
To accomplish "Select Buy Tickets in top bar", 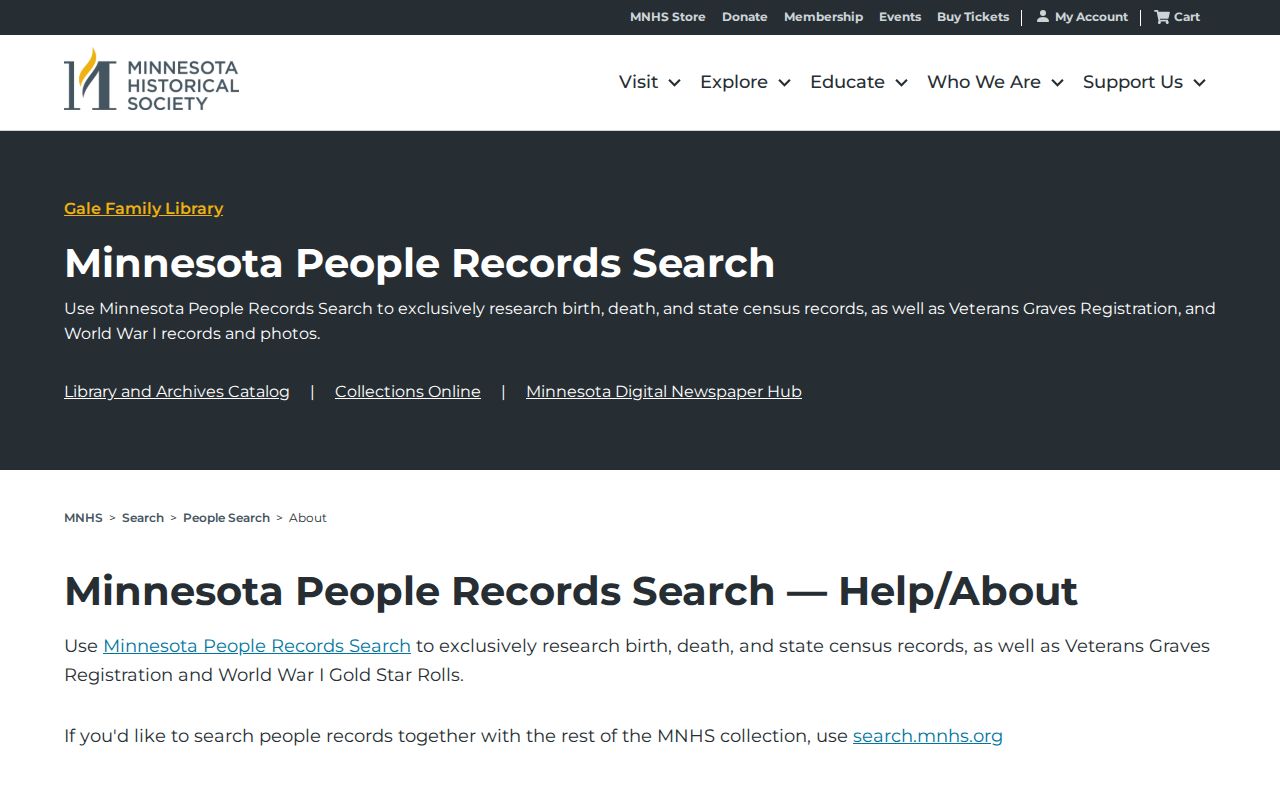I will tap(973, 17).
